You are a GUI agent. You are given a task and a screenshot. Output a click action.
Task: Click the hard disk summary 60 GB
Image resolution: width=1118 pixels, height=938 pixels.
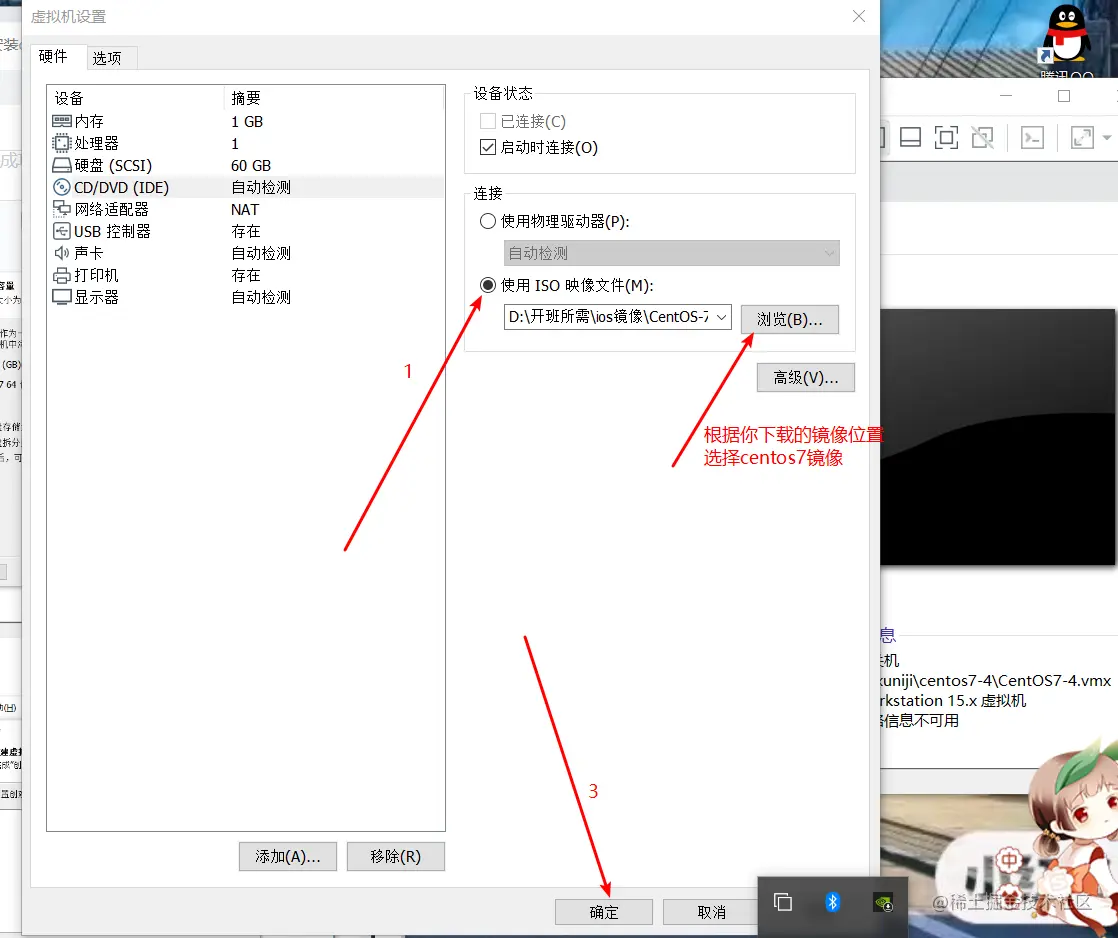251,165
